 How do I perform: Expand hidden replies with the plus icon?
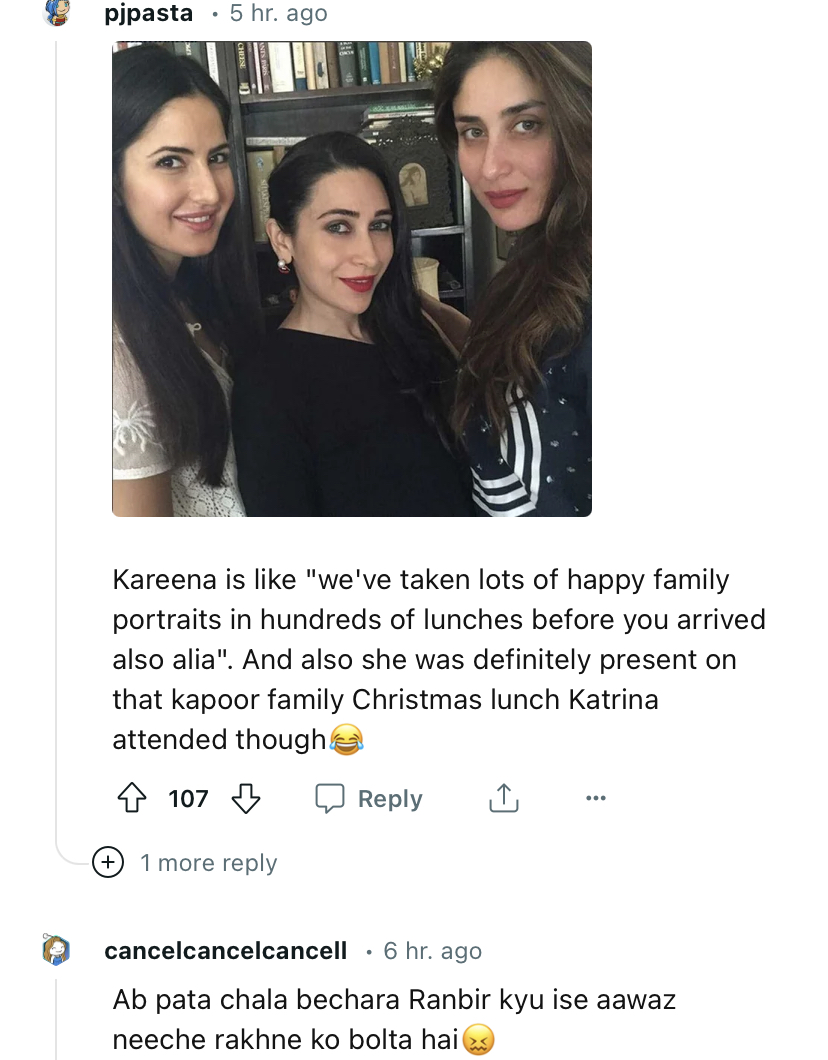click(x=107, y=862)
